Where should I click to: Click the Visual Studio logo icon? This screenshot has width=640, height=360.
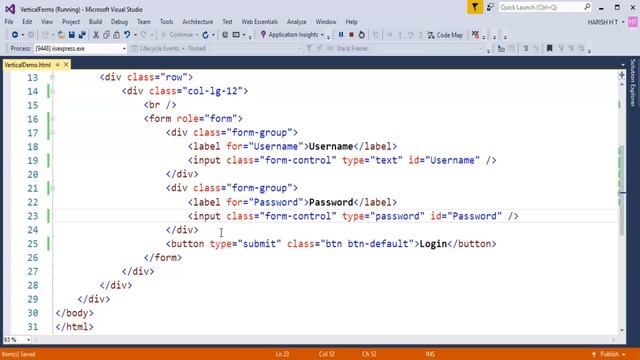tap(10, 9)
